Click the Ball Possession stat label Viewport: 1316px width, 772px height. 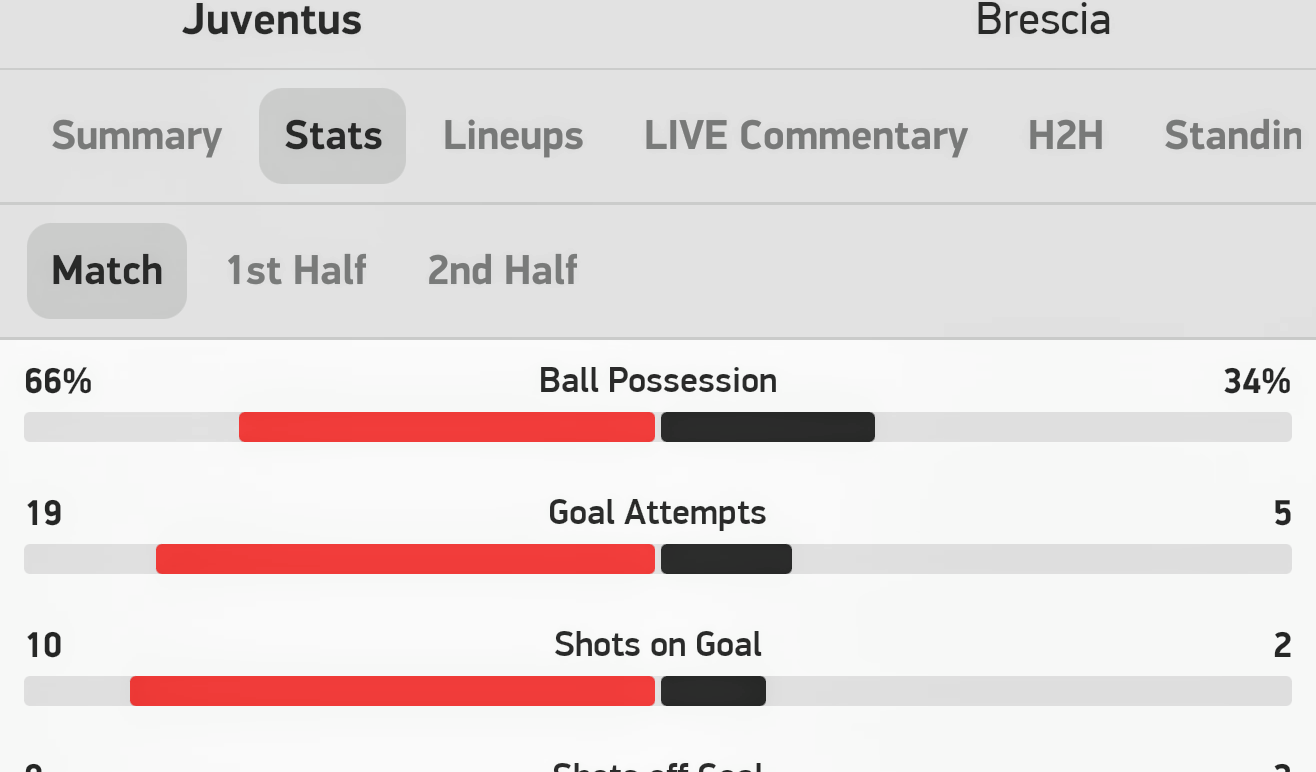pos(658,381)
